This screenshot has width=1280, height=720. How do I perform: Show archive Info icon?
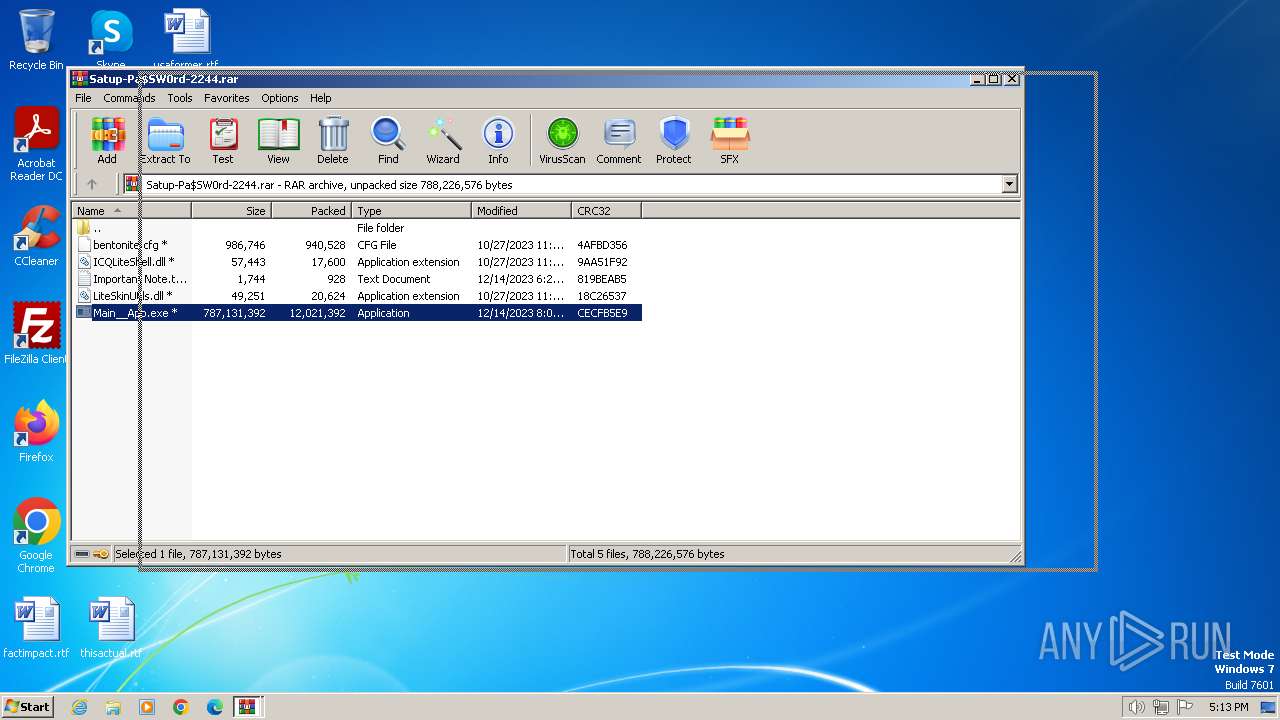[x=498, y=140]
